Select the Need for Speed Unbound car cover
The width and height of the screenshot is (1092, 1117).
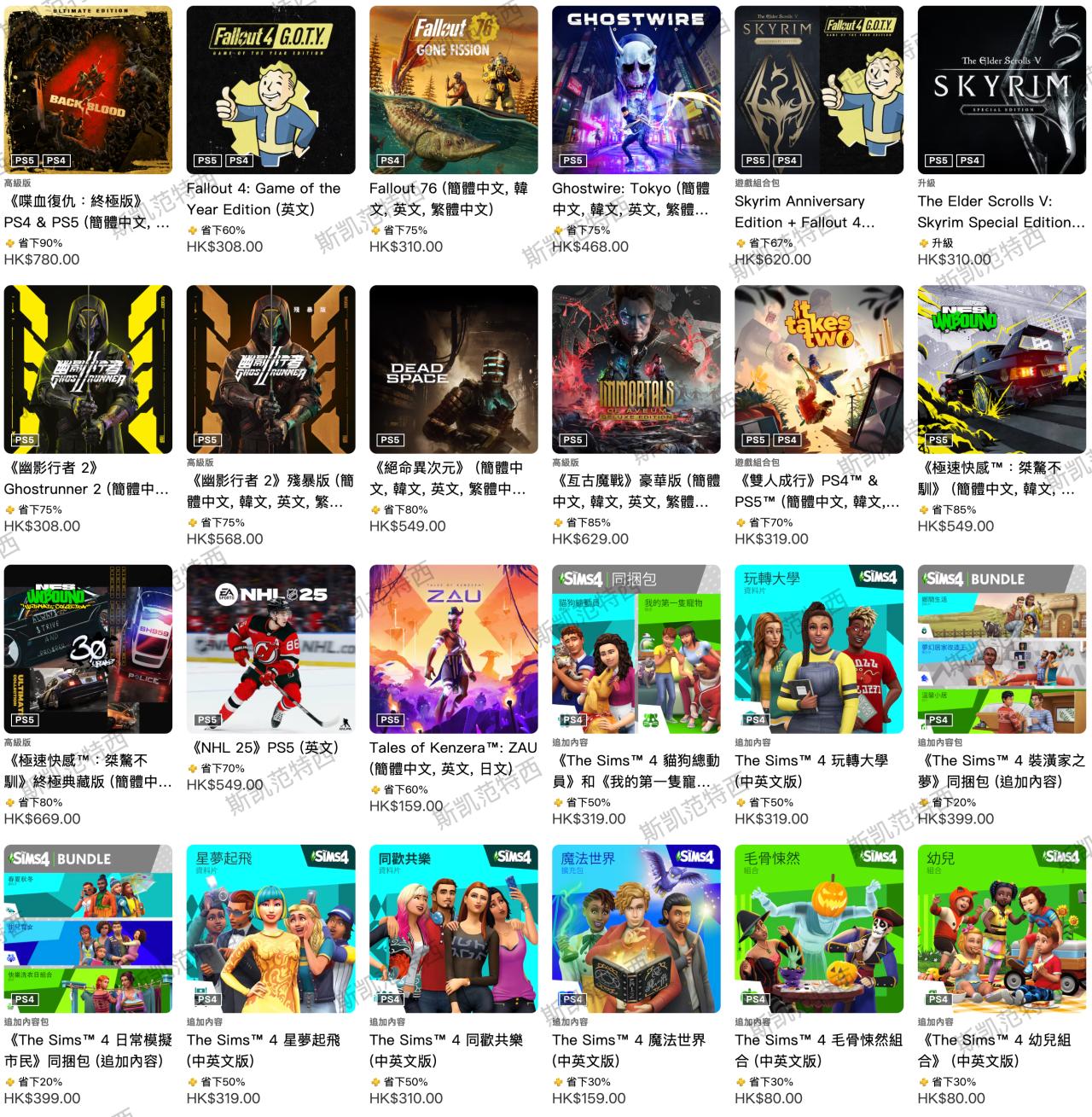coord(1001,369)
